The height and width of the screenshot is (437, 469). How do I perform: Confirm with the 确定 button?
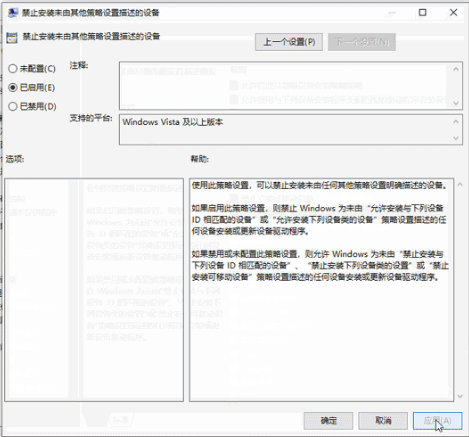[x=328, y=421]
